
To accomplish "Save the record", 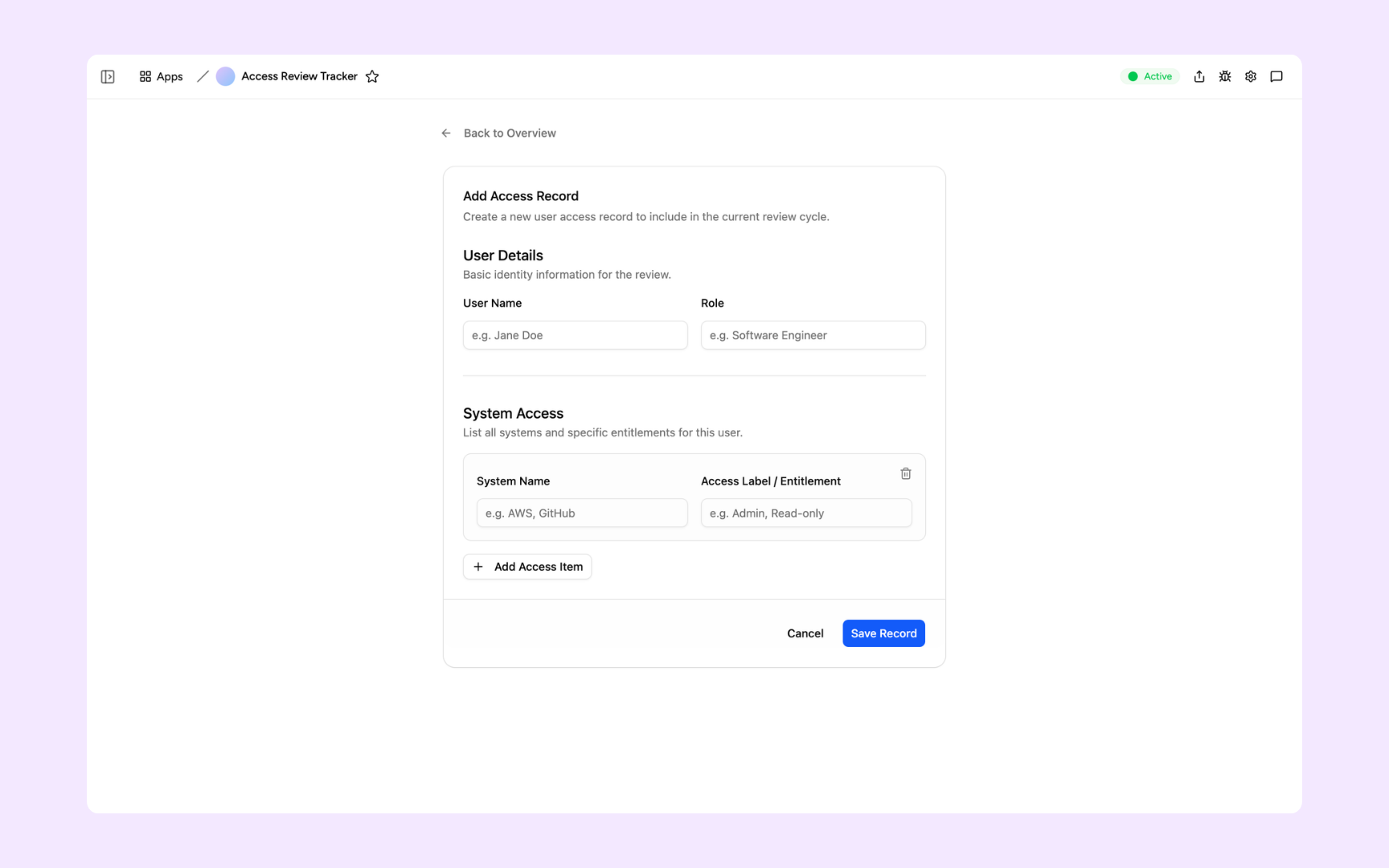I will 883,633.
